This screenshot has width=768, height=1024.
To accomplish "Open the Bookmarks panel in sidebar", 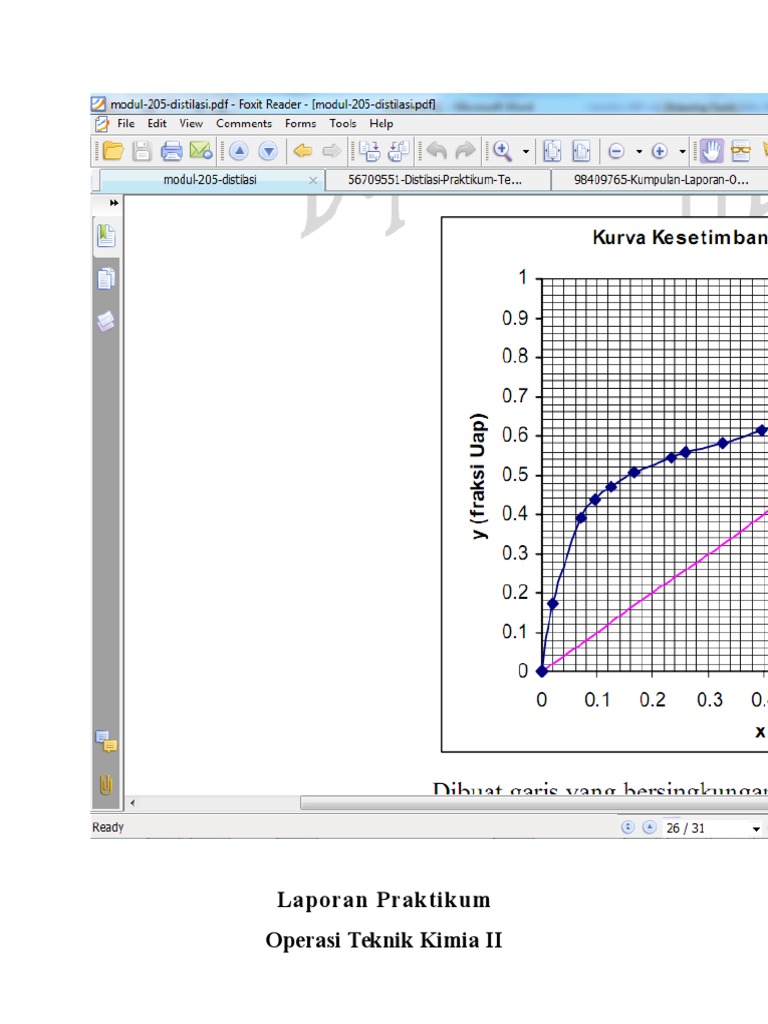I will [106, 237].
